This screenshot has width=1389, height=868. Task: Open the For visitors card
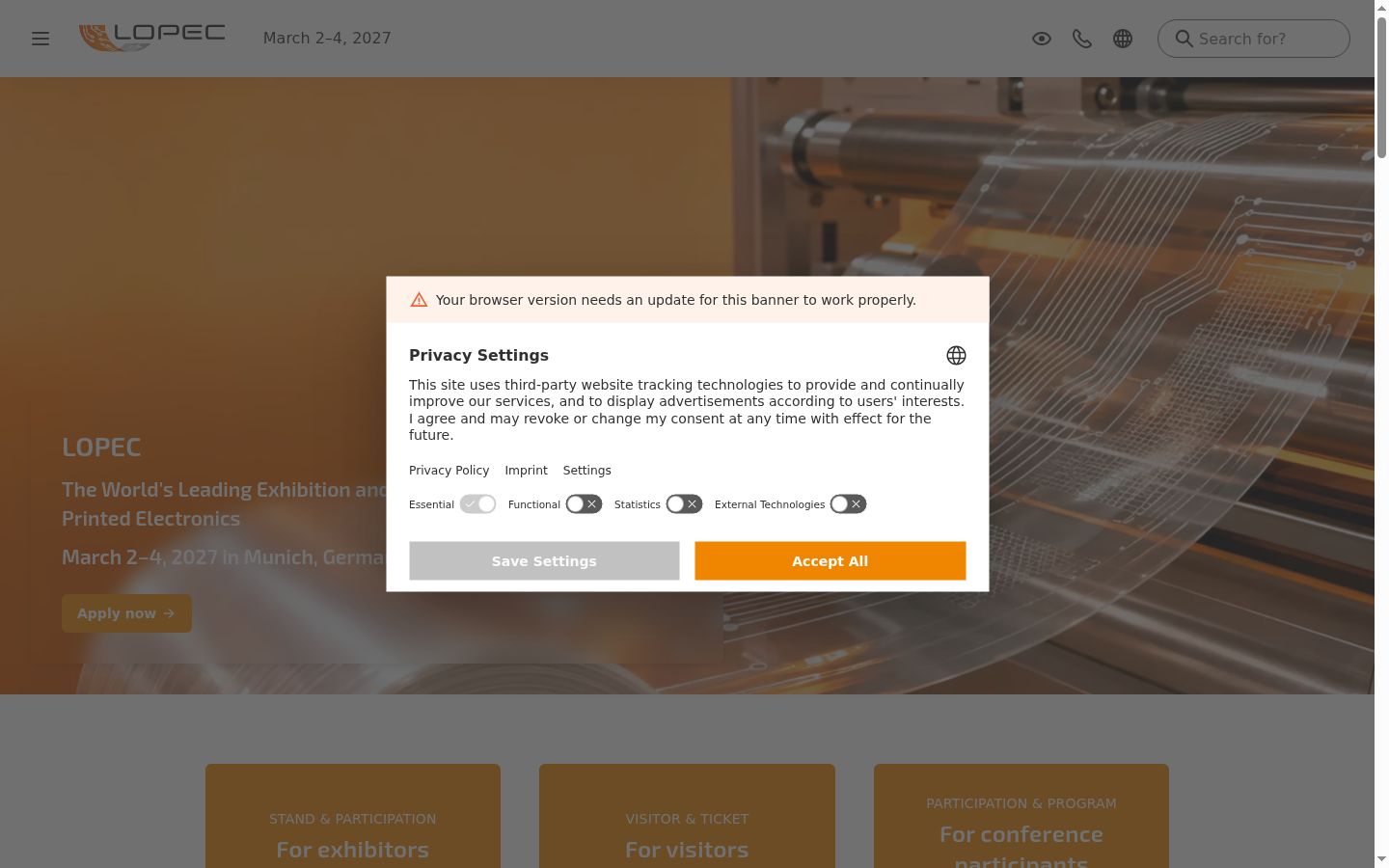pyautogui.click(x=687, y=816)
